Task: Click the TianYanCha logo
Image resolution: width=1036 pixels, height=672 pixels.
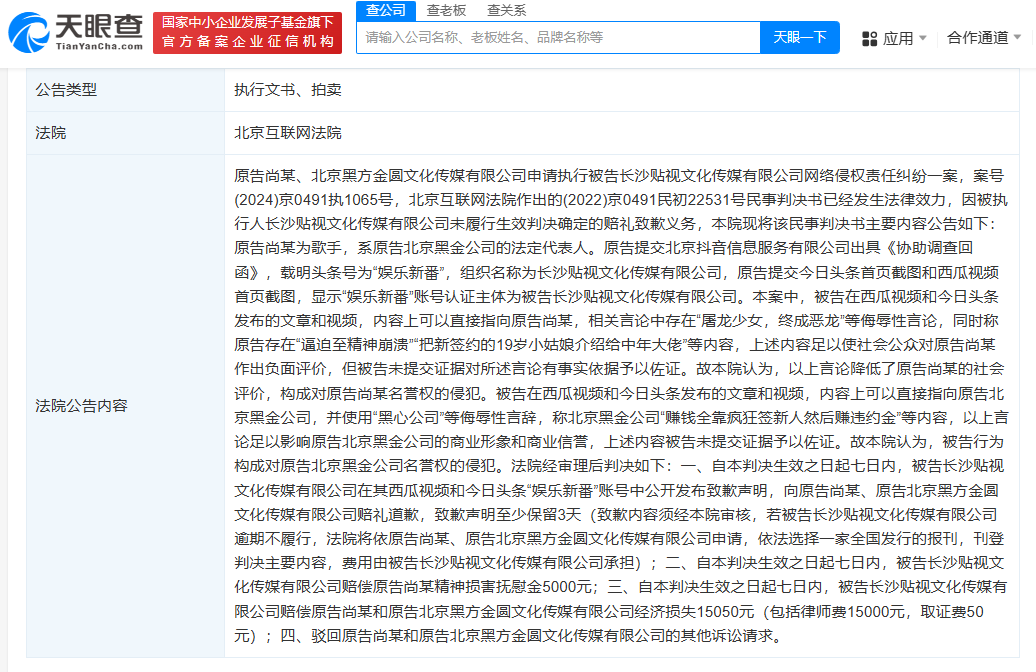Action: [x=75, y=32]
